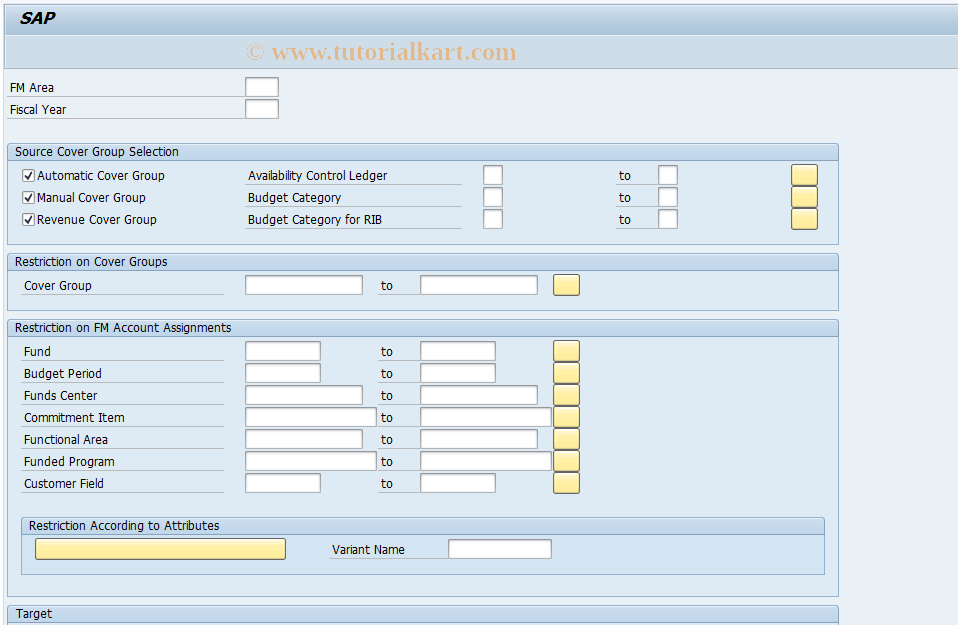
Task: Click Functional Area to field
Action: pos(479,439)
